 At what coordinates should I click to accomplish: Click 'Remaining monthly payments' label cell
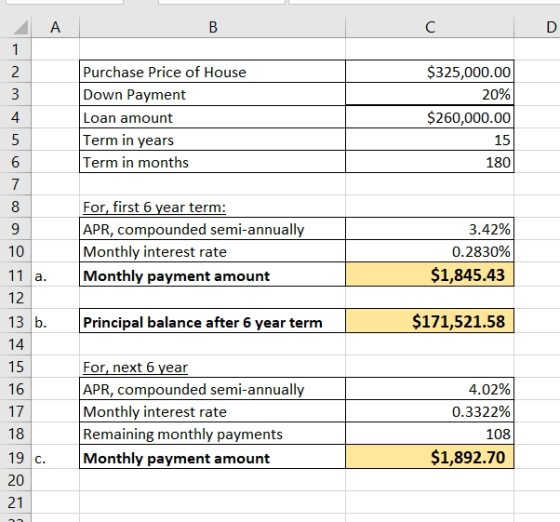pos(212,434)
